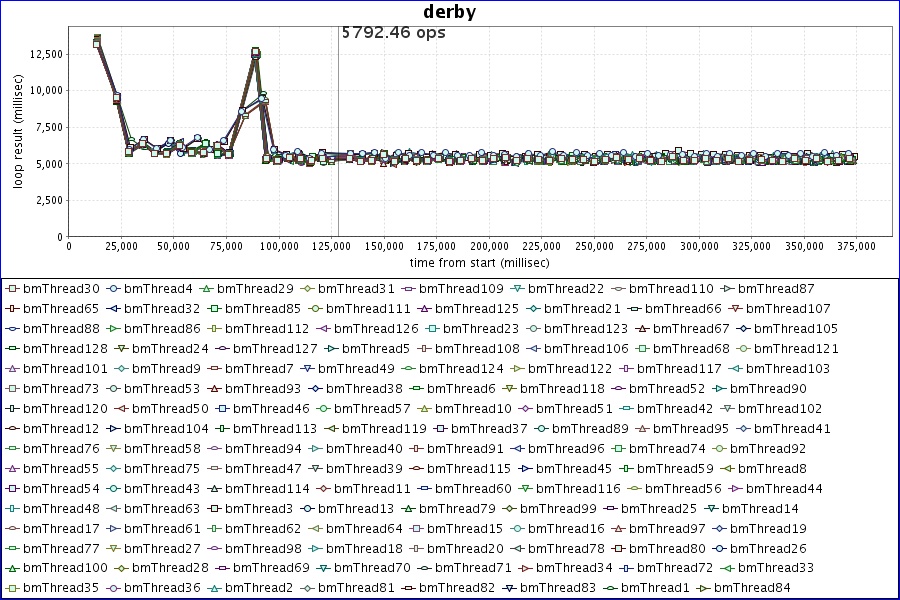Select the bmThread4 legend circle marker
The image size is (900, 600).
click(114, 289)
